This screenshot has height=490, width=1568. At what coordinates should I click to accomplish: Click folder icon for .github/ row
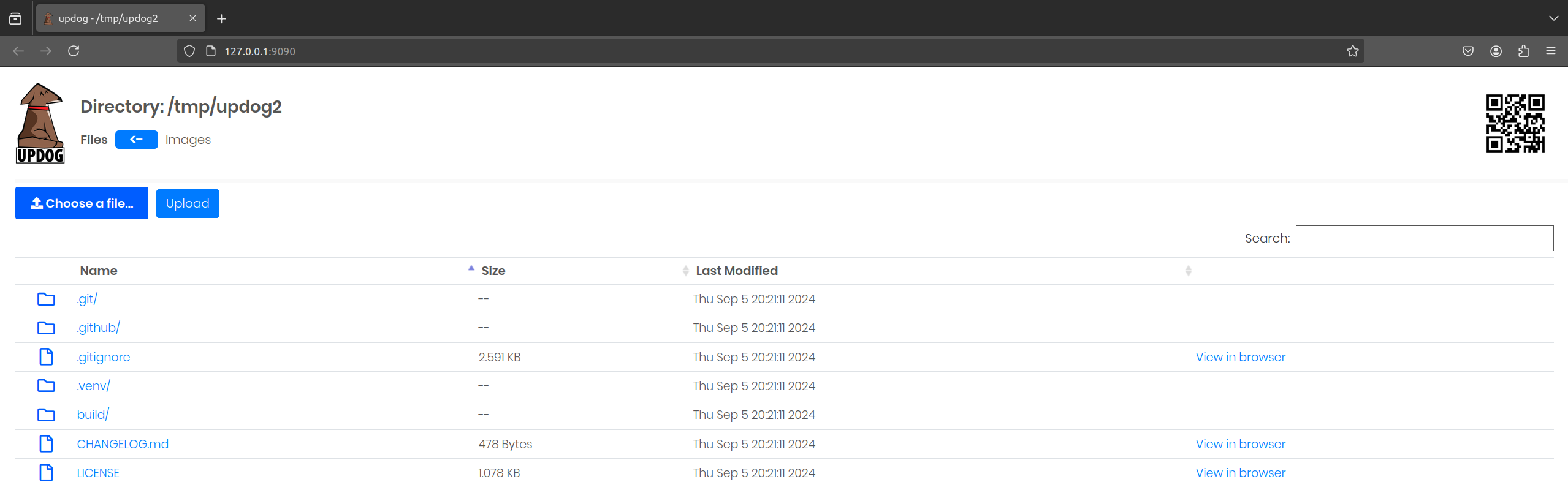(x=46, y=328)
